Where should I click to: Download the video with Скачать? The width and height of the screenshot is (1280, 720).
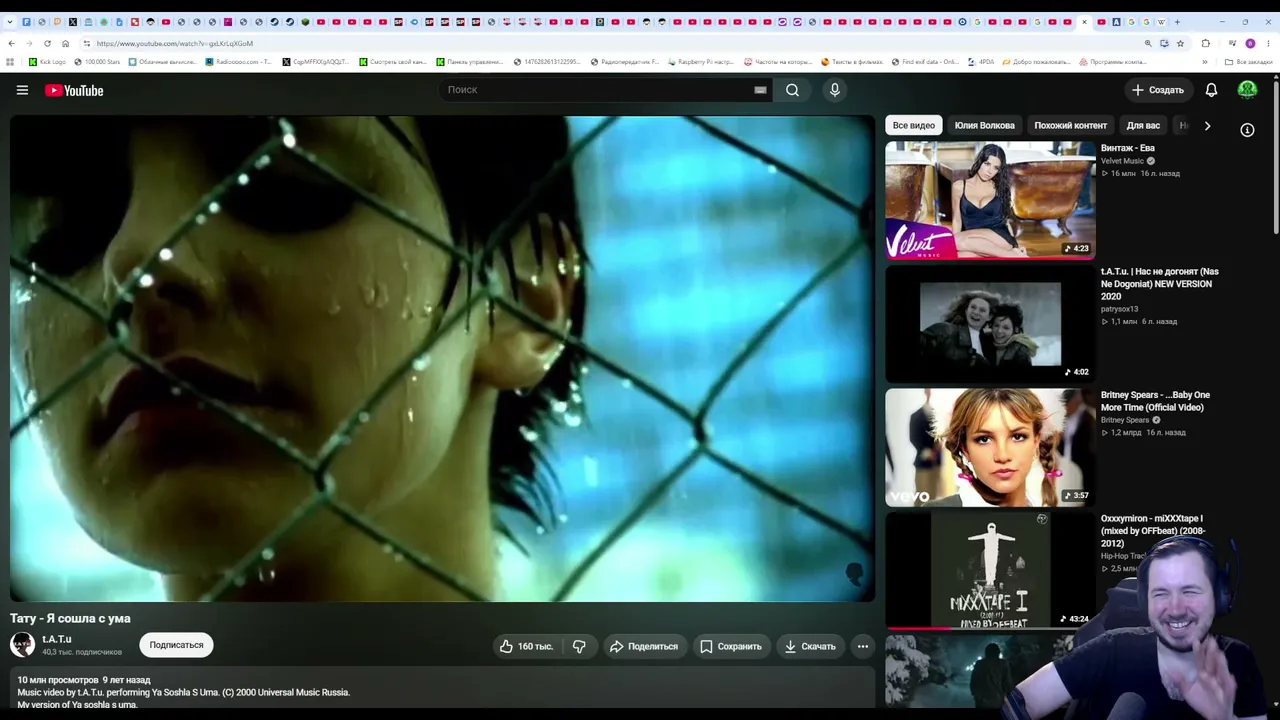click(810, 646)
